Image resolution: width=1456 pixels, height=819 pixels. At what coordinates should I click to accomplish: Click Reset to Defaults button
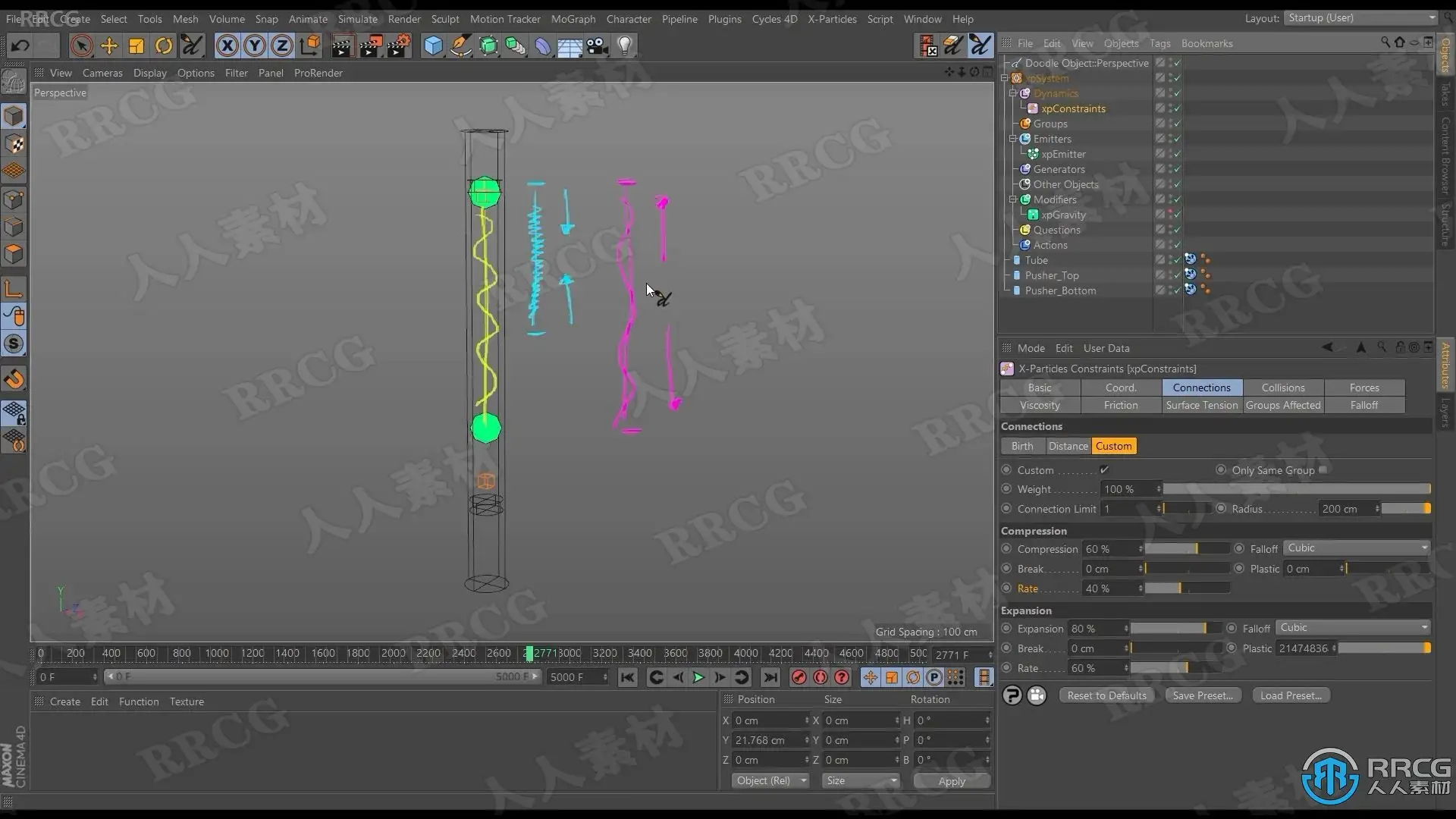(x=1106, y=695)
